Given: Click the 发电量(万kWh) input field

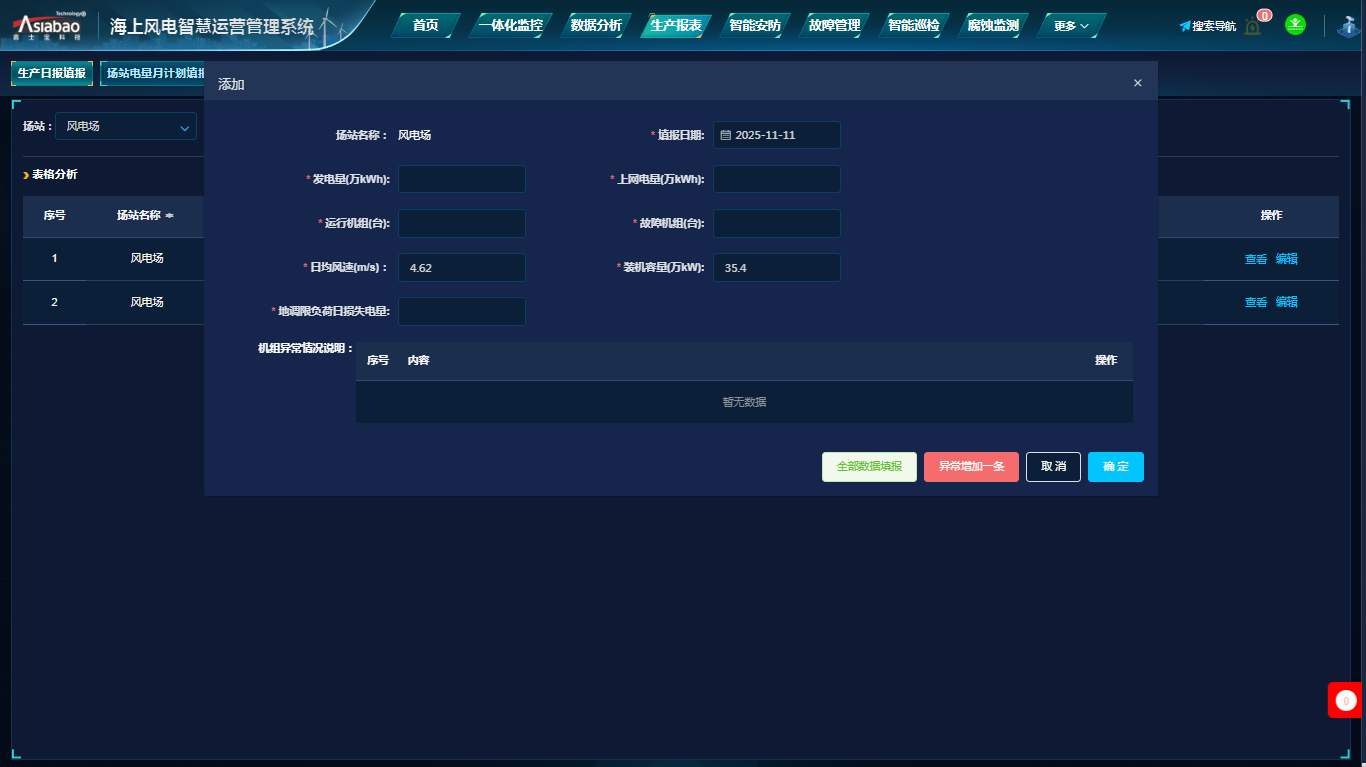Looking at the screenshot, I should click(461, 179).
